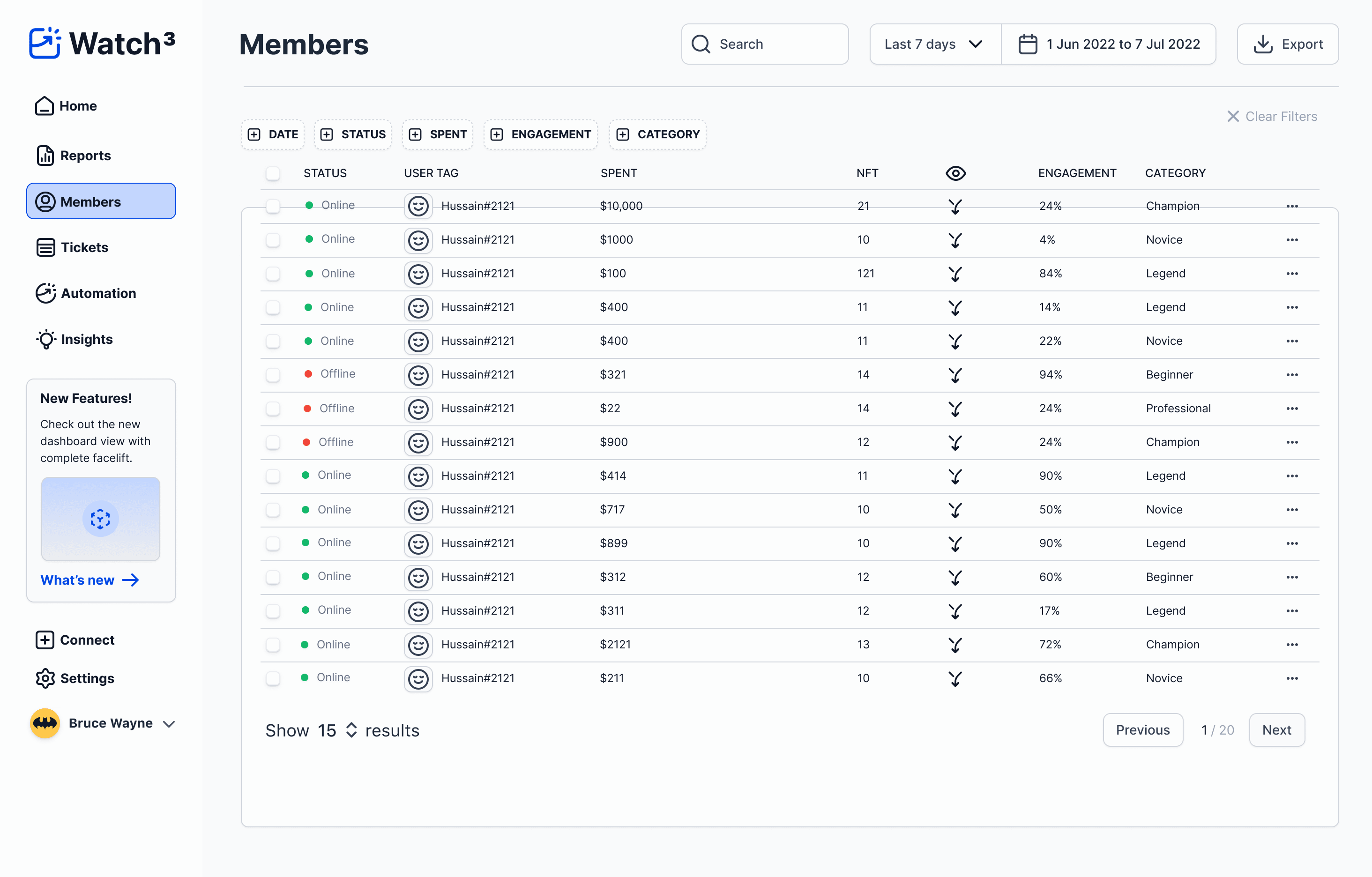Add a SPENT filter
The image size is (1372, 877).
438,134
